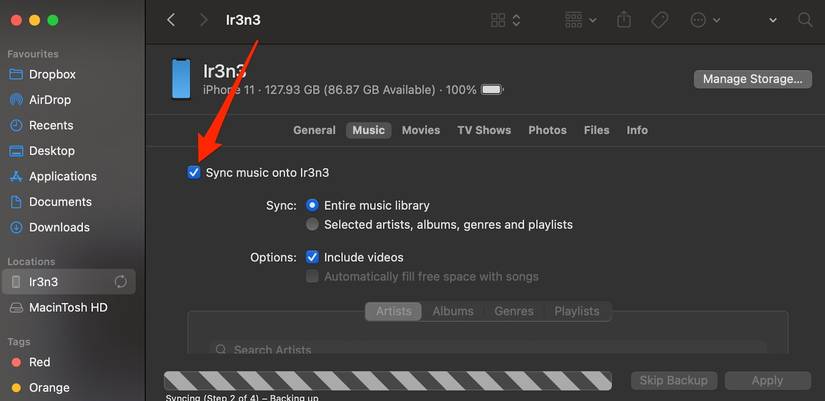The width and height of the screenshot is (825, 401).
Task: Click the Apply button
Action: point(768,380)
